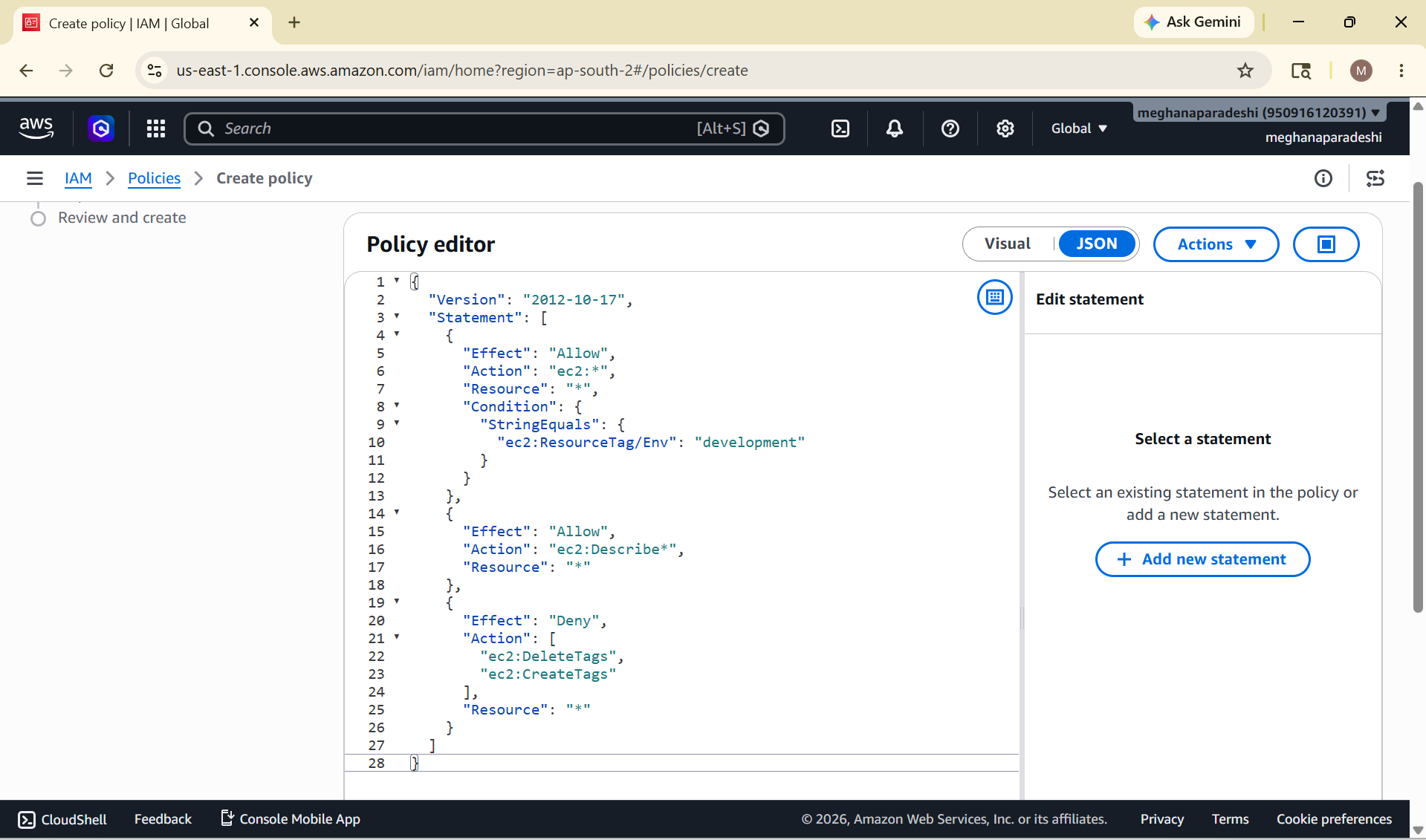Click the browser forward arrow

pyautogui.click(x=66, y=71)
